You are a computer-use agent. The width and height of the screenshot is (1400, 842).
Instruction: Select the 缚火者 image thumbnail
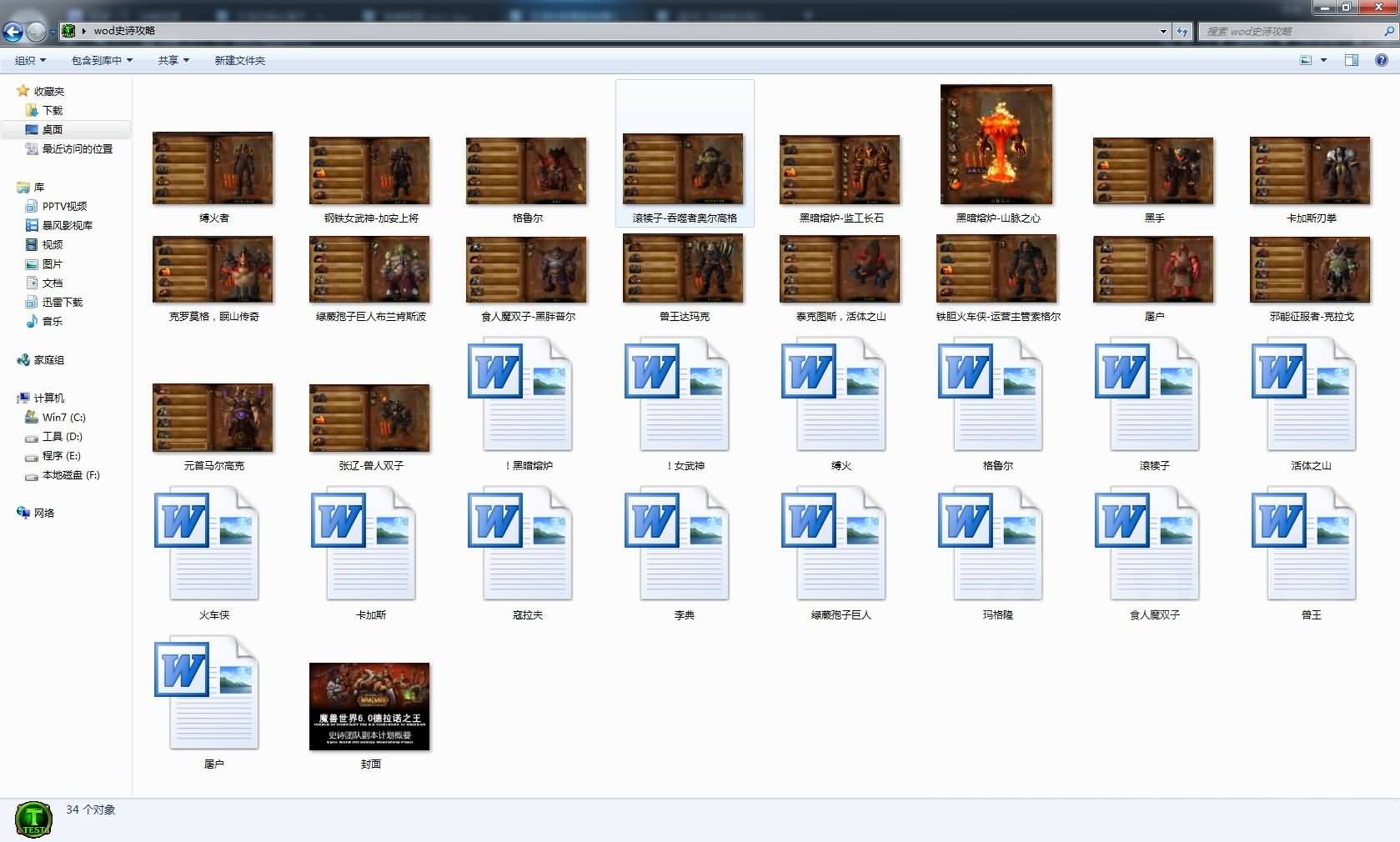coord(213,168)
